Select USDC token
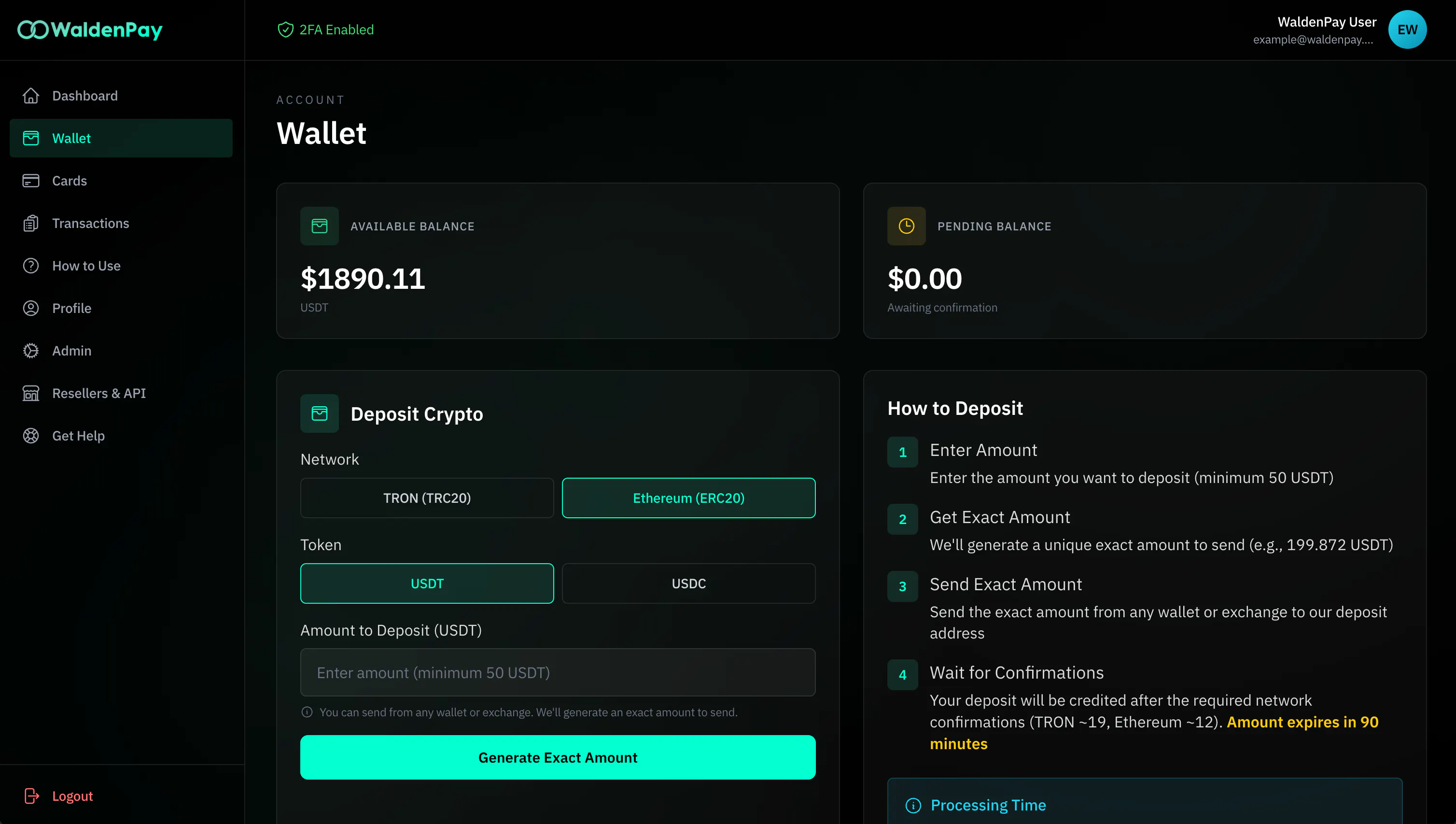1456x824 pixels. (688, 583)
